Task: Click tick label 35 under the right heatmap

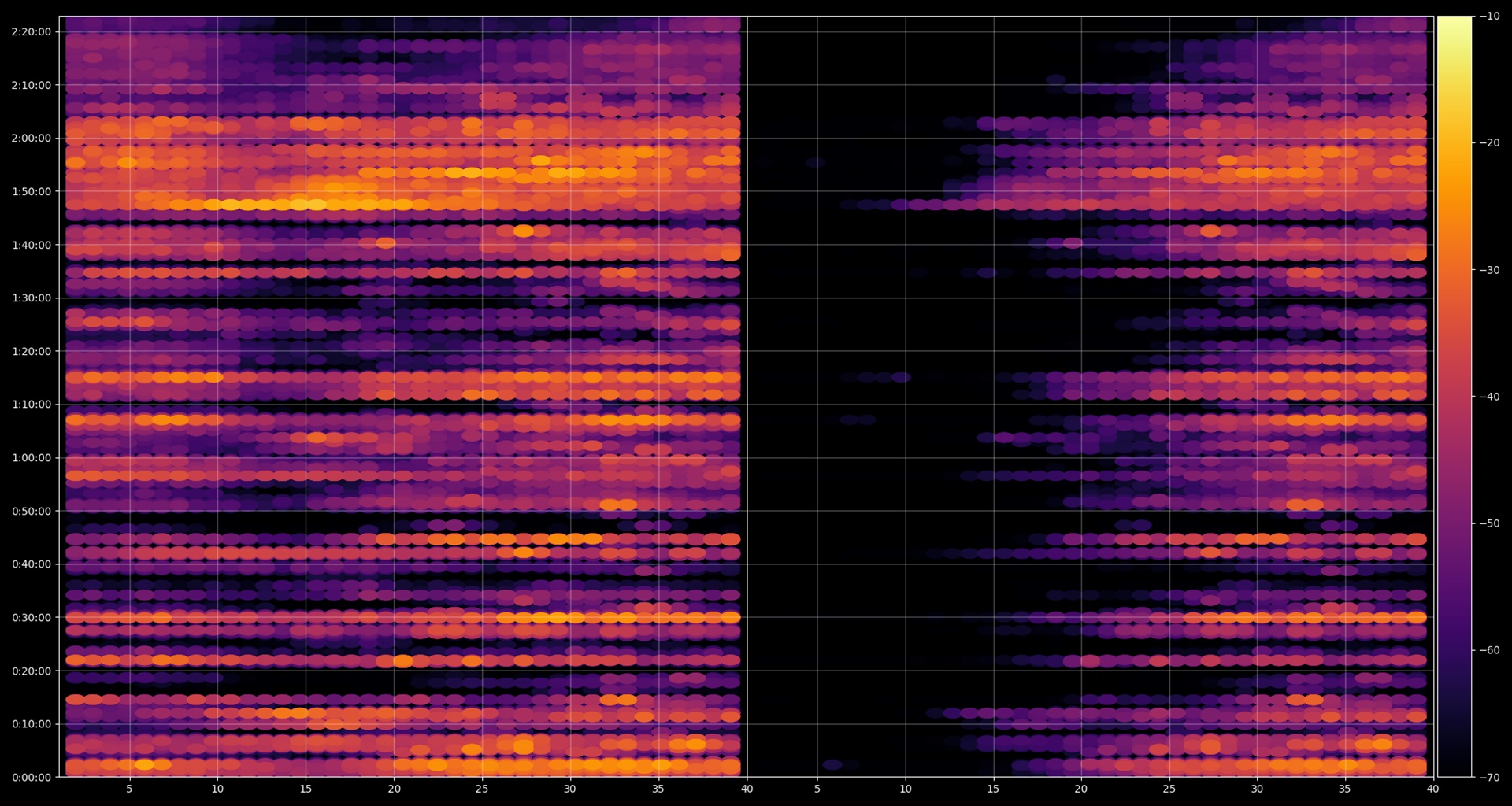Action: click(x=1345, y=789)
